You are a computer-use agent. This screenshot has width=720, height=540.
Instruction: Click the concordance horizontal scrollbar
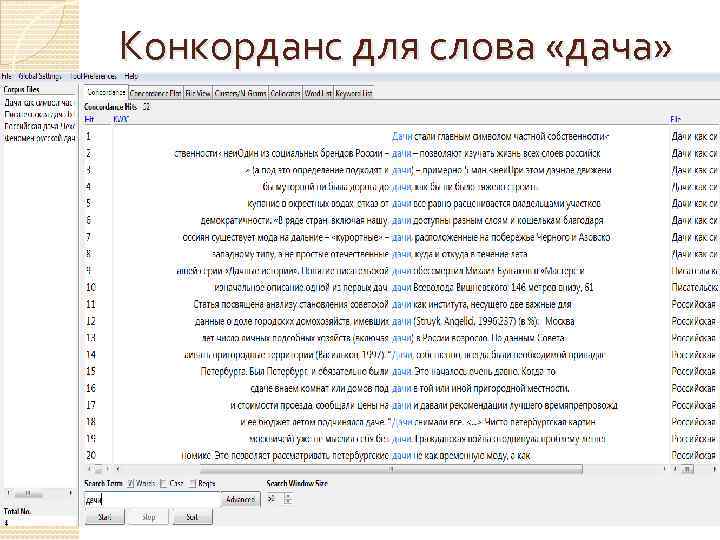(391, 469)
